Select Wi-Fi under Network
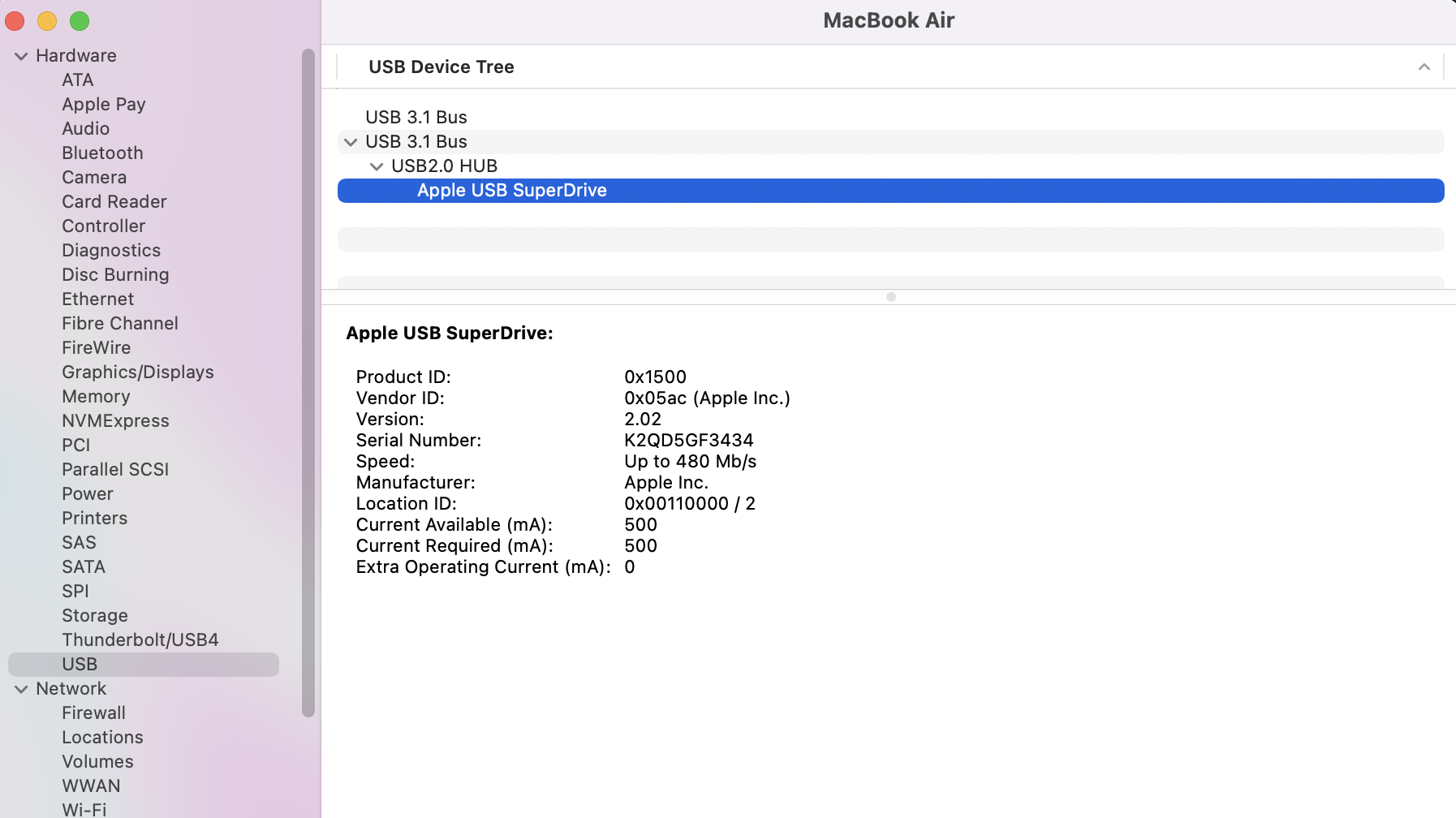 pyautogui.click(x=84, y=809)
